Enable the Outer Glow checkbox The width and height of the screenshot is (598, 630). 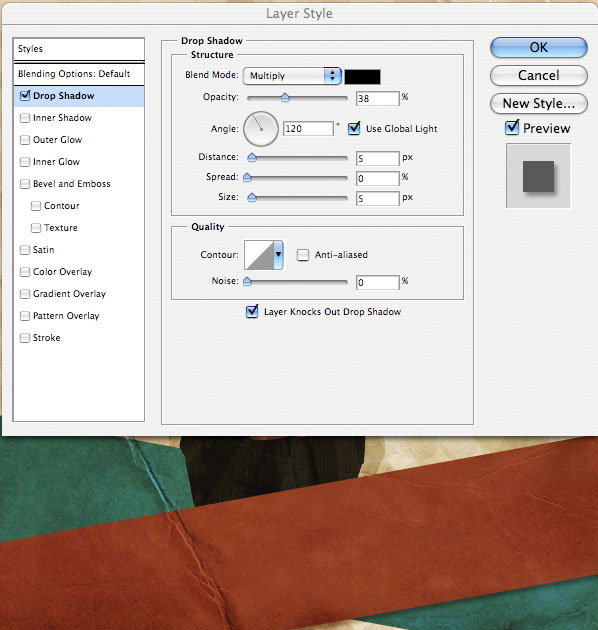(x=25, y=140)
